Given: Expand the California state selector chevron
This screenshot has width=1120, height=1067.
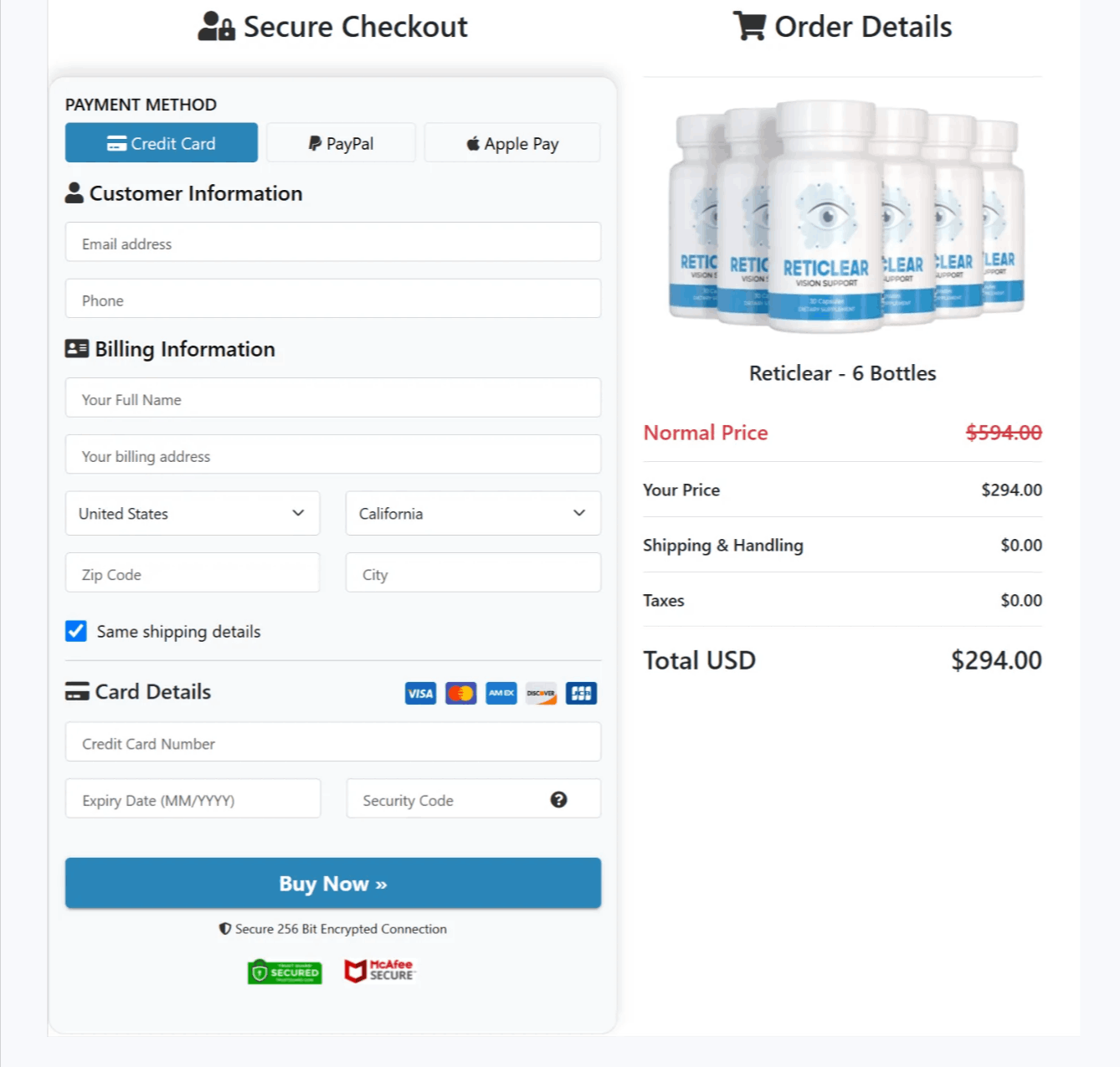Looking at the screenshot, I should point(578,513).
